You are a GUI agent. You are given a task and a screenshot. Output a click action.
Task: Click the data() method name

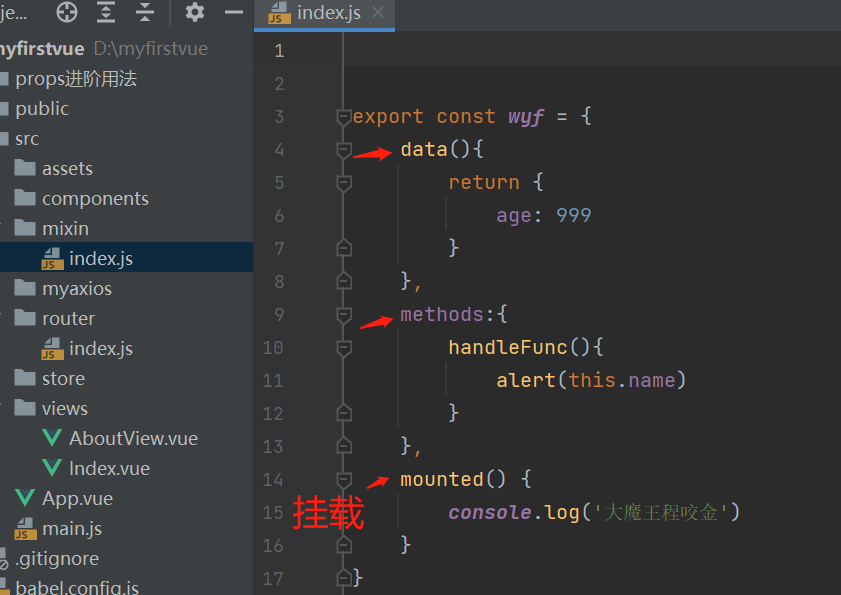(x=424, y=149)
